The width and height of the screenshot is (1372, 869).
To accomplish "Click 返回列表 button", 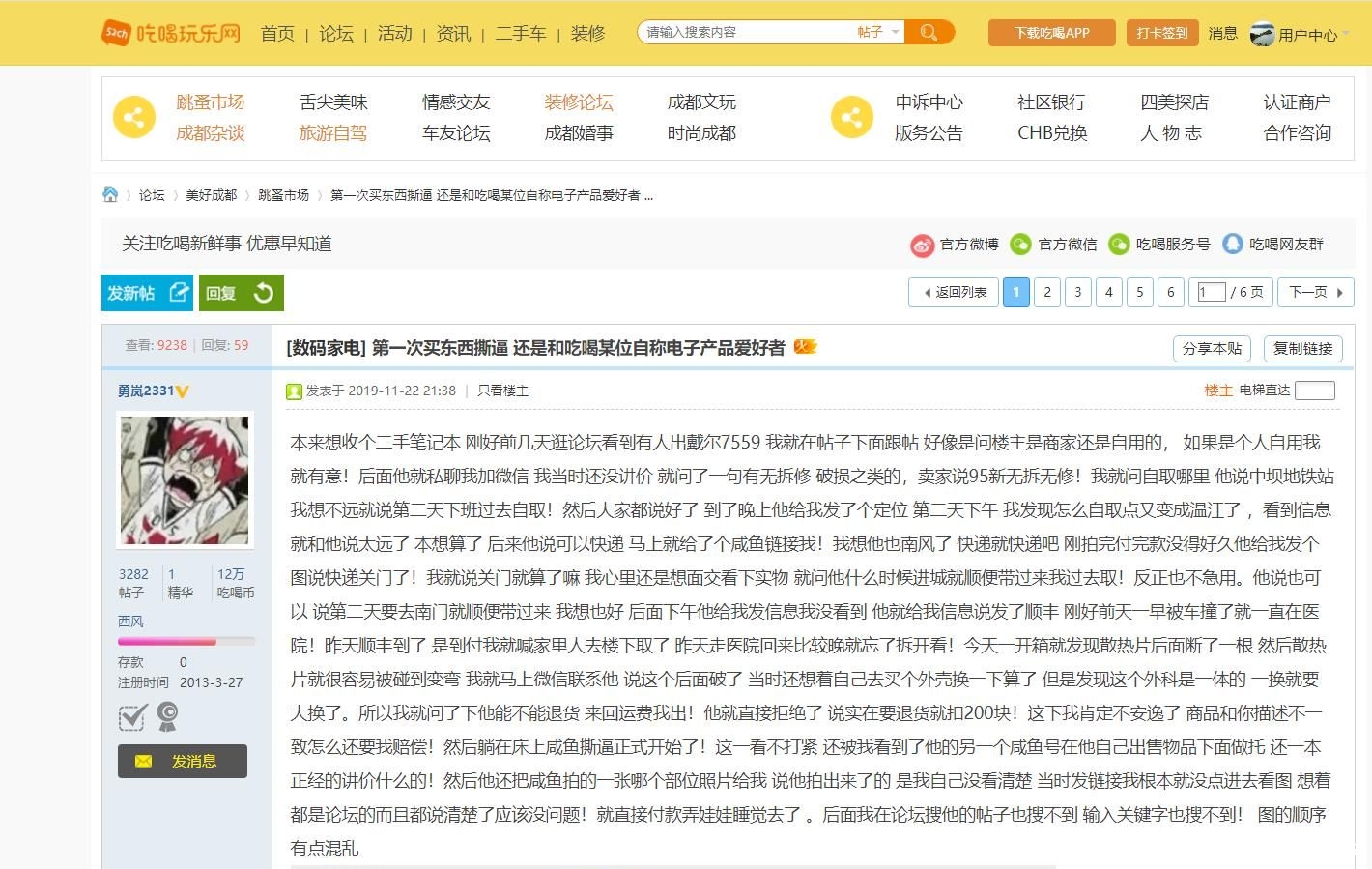I will tap(953, 293).
